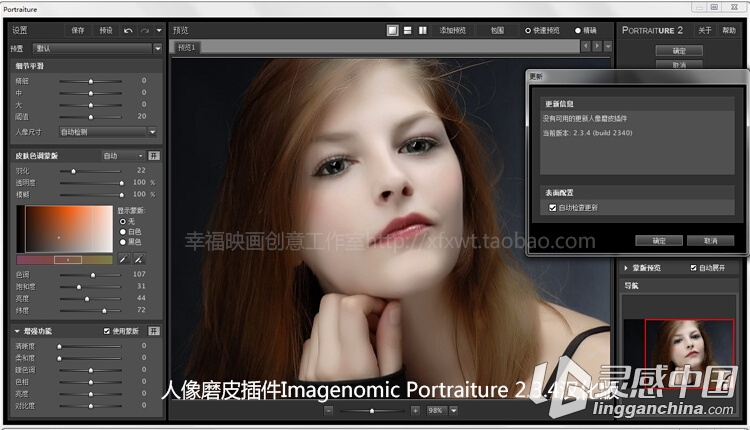This screenshot has height=430, width=750.
Task: Click the redo arrow icon in settings panel
Action: tap(144, 31)
